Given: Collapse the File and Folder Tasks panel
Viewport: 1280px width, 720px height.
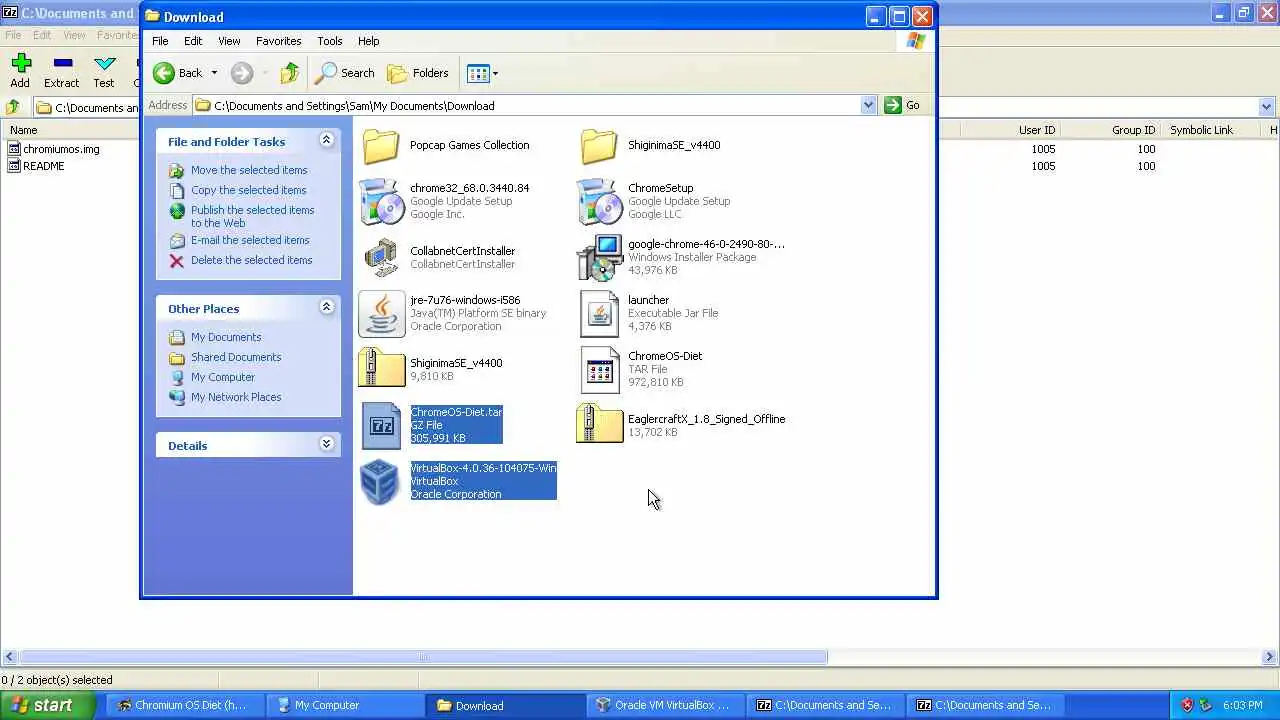Looking at the screenshot, I should point(326,141).
